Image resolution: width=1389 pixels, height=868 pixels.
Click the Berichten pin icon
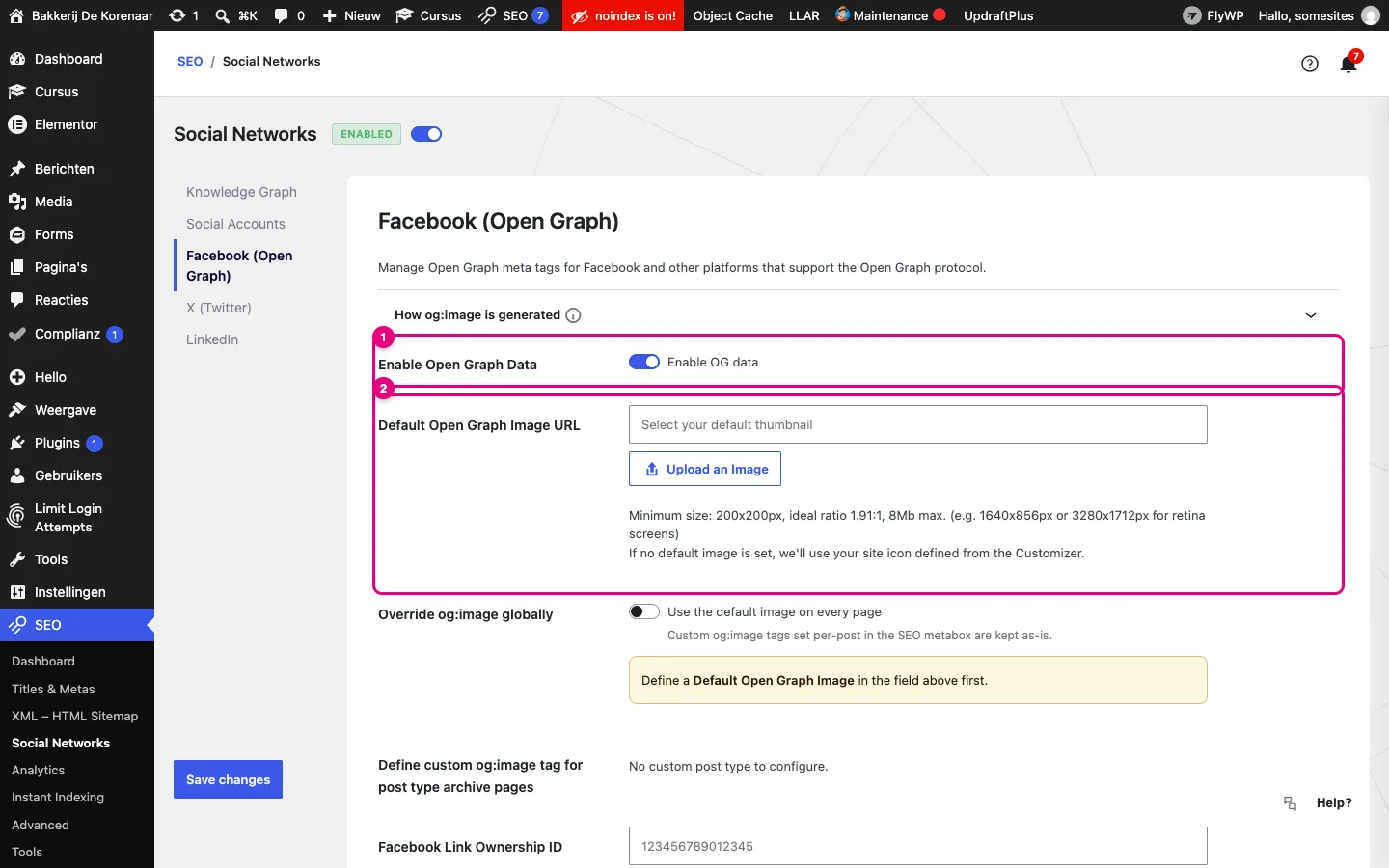[x=16, y=169]
